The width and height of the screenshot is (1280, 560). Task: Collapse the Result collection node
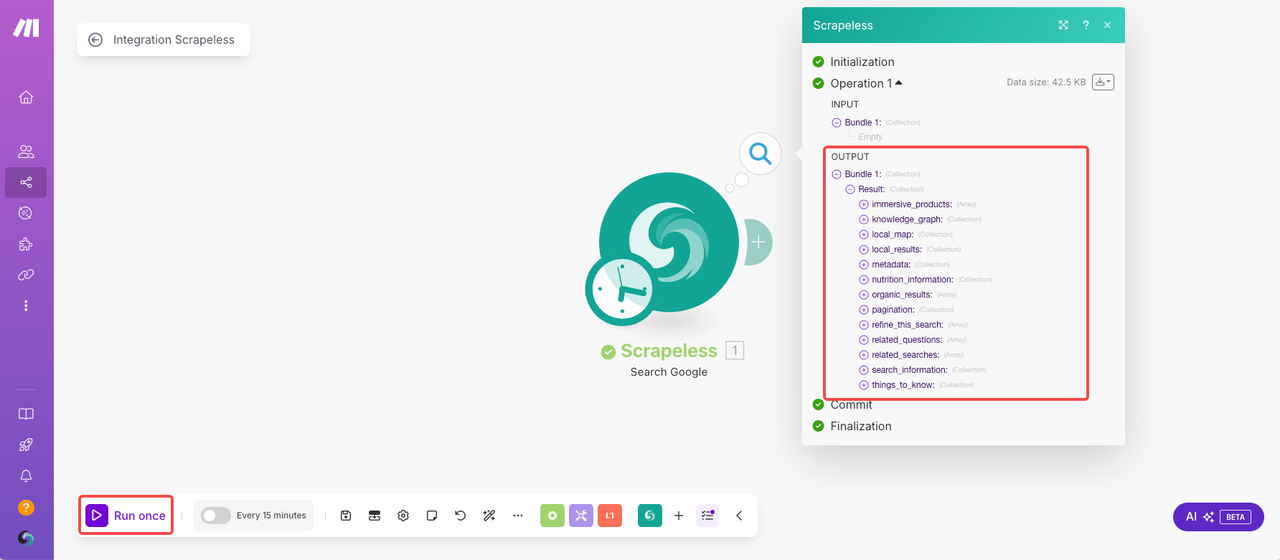(x=850, y=189)
